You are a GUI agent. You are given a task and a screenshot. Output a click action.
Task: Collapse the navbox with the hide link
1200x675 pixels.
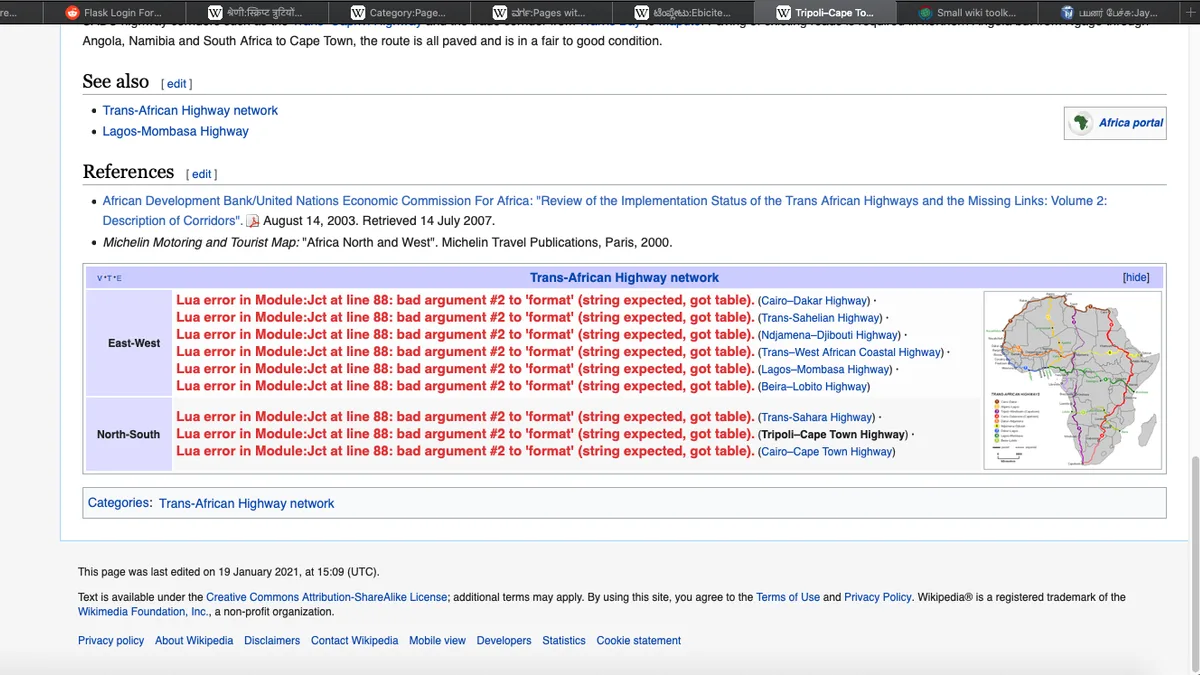[1136, 278]
